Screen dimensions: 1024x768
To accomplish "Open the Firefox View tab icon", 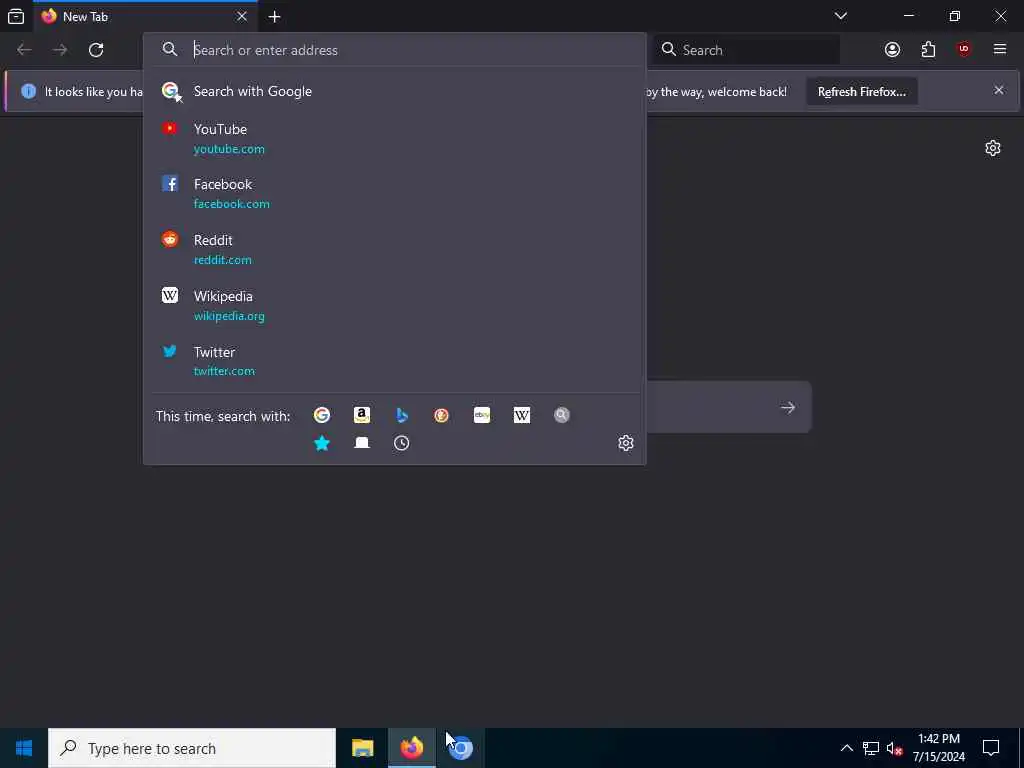I will [16, 16].
